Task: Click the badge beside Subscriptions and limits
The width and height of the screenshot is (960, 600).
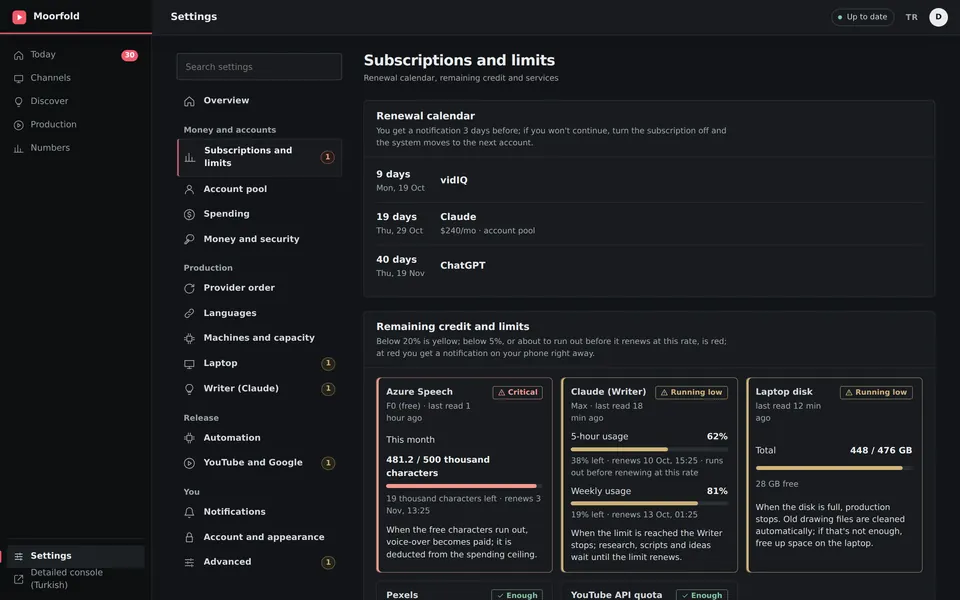Action: (x=328, y=157)
